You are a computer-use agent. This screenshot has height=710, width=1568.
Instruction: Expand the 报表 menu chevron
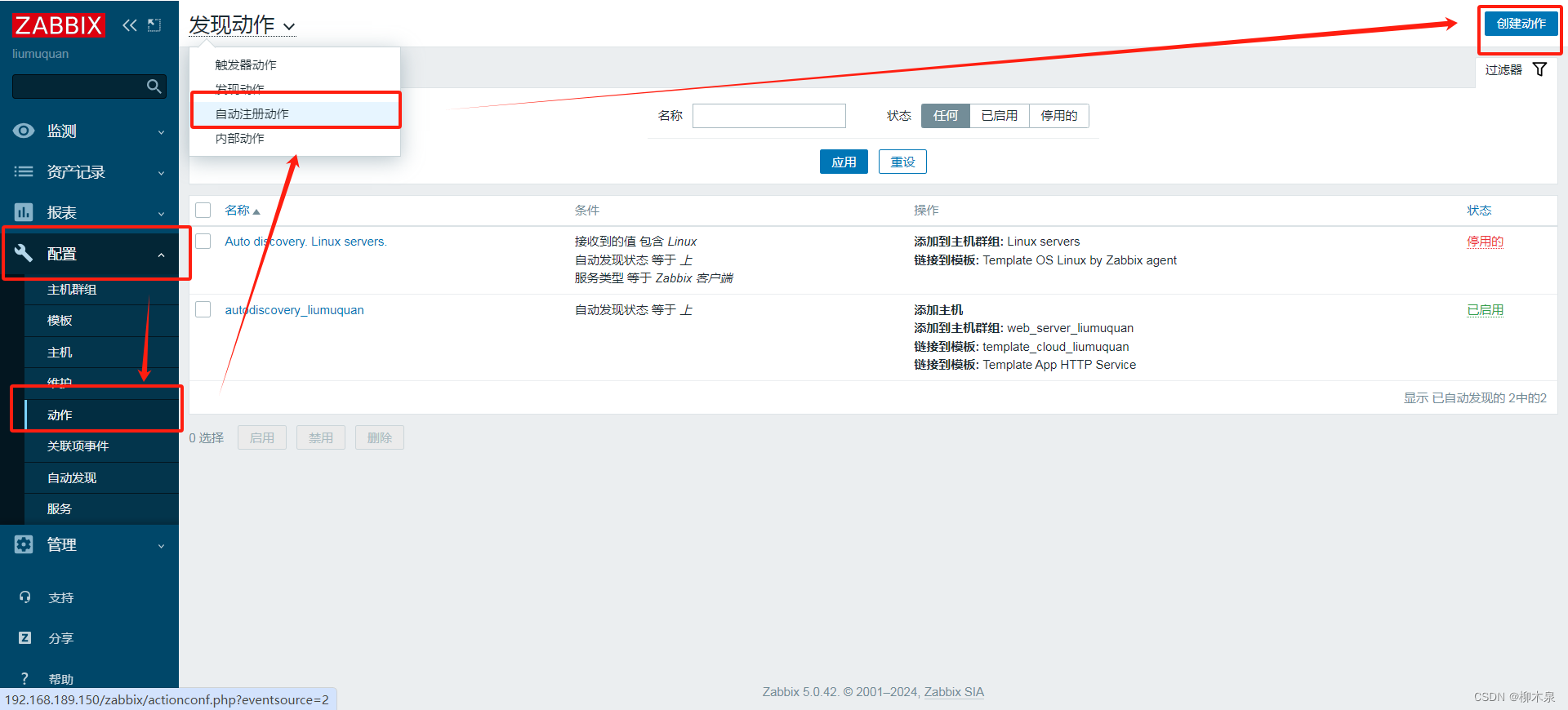pyautogui.click(x=161, y=214)
